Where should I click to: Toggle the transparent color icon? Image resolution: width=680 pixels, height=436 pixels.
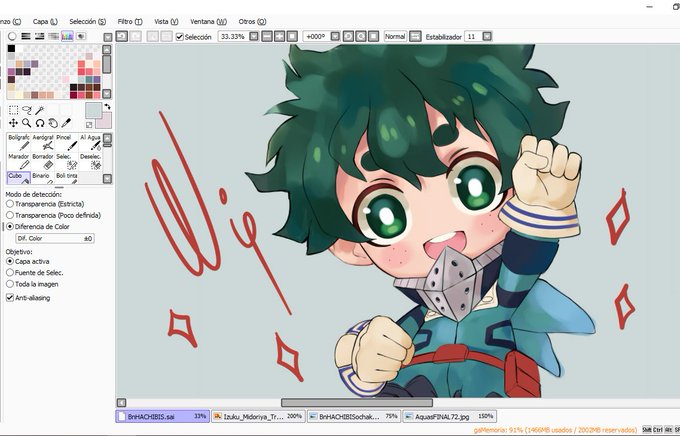click(89, 125)
